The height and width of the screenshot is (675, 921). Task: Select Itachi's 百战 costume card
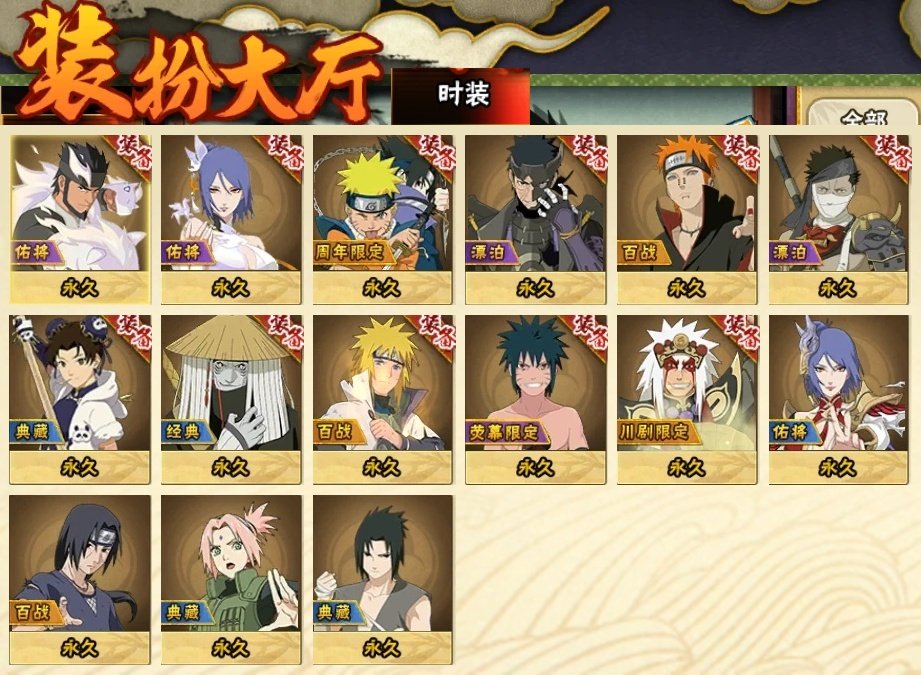tap(80, 580)
